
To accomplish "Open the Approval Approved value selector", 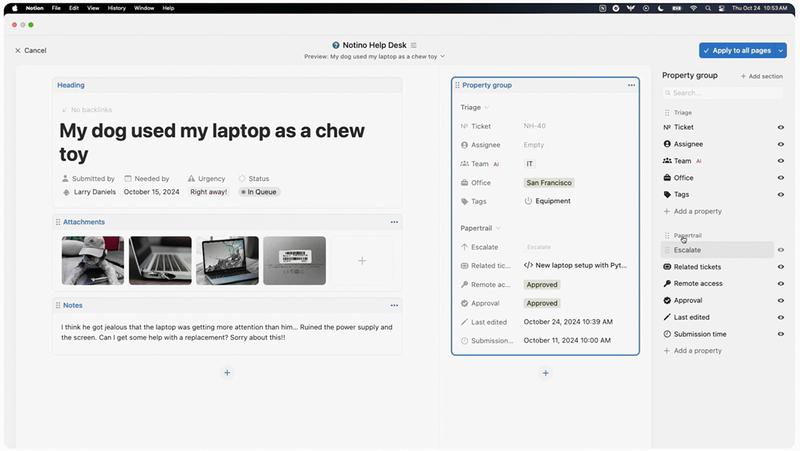I will tap(542, 303).
